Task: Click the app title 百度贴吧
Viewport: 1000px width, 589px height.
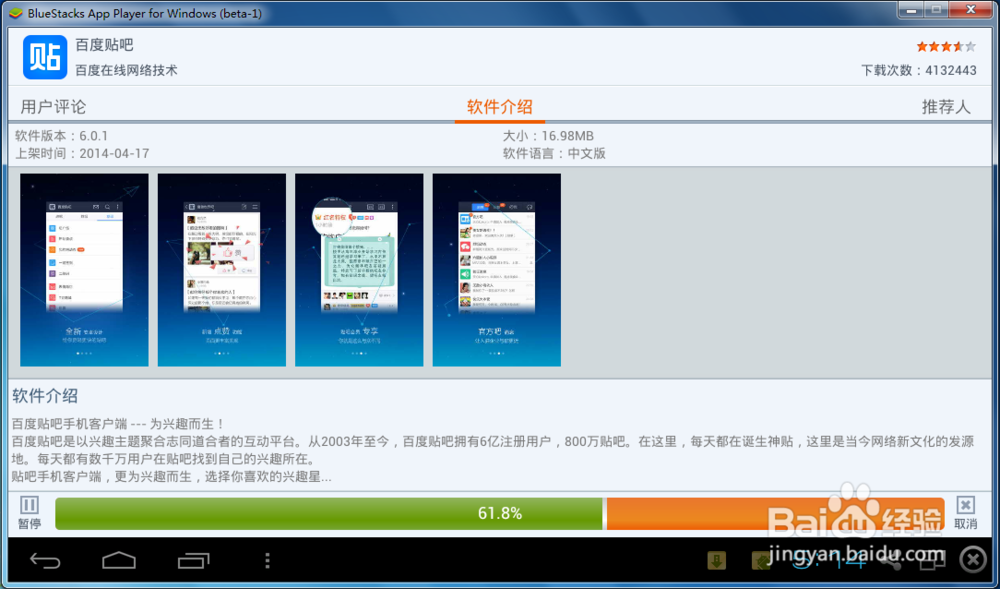Action: click(105, 45)
